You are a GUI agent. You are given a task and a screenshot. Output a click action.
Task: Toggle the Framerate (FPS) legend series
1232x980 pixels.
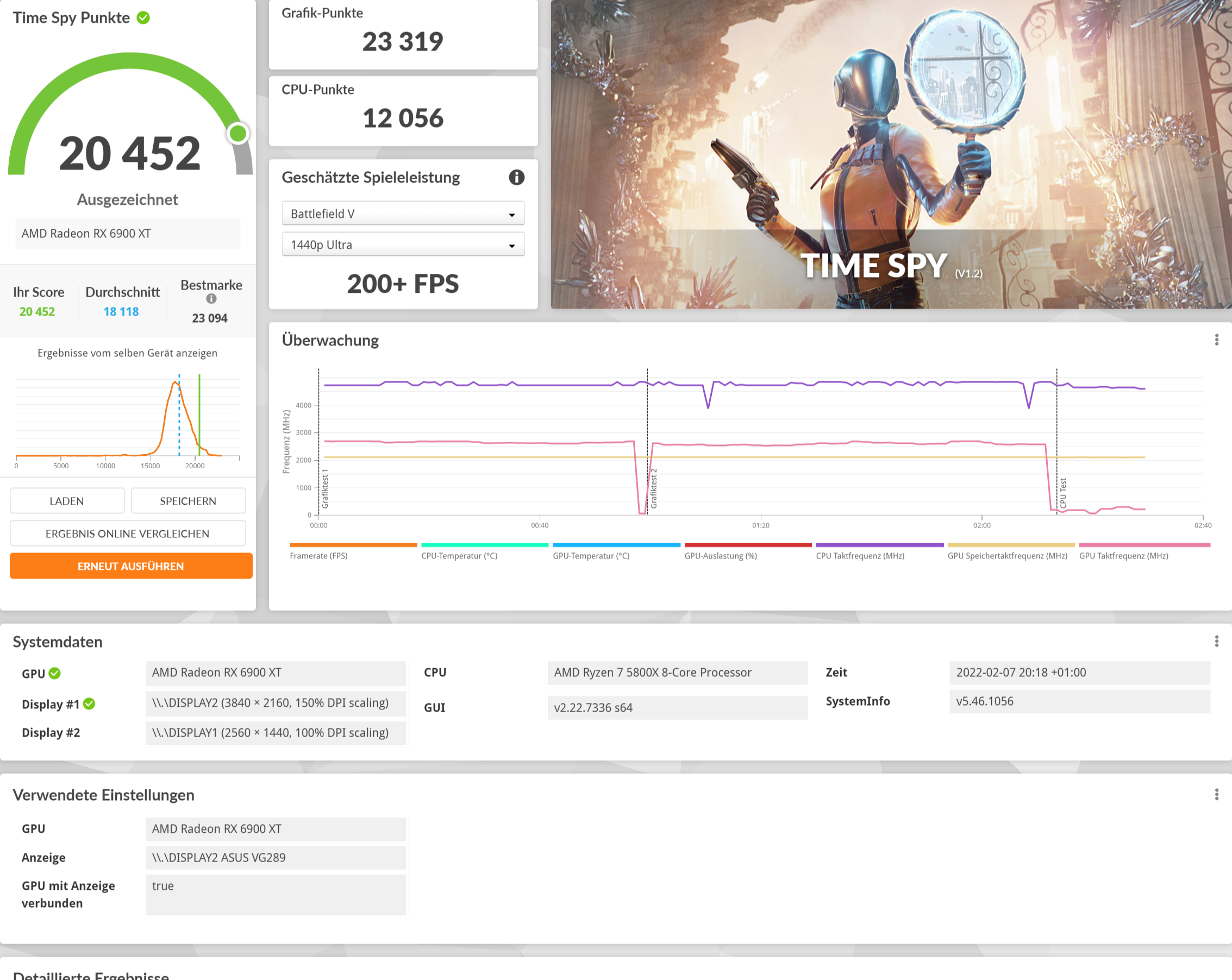(318, 556)
